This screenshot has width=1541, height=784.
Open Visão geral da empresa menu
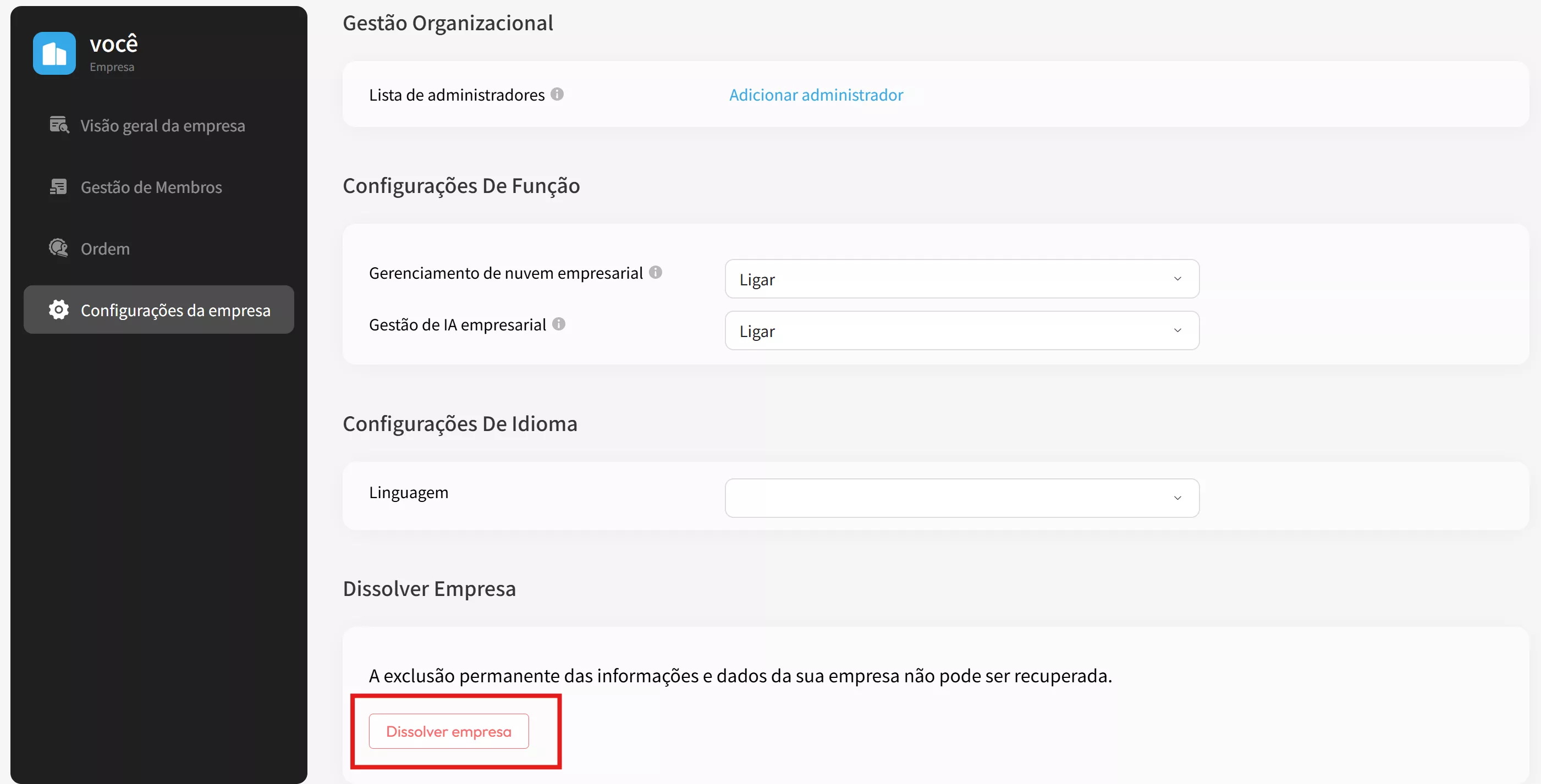point(158,125)
